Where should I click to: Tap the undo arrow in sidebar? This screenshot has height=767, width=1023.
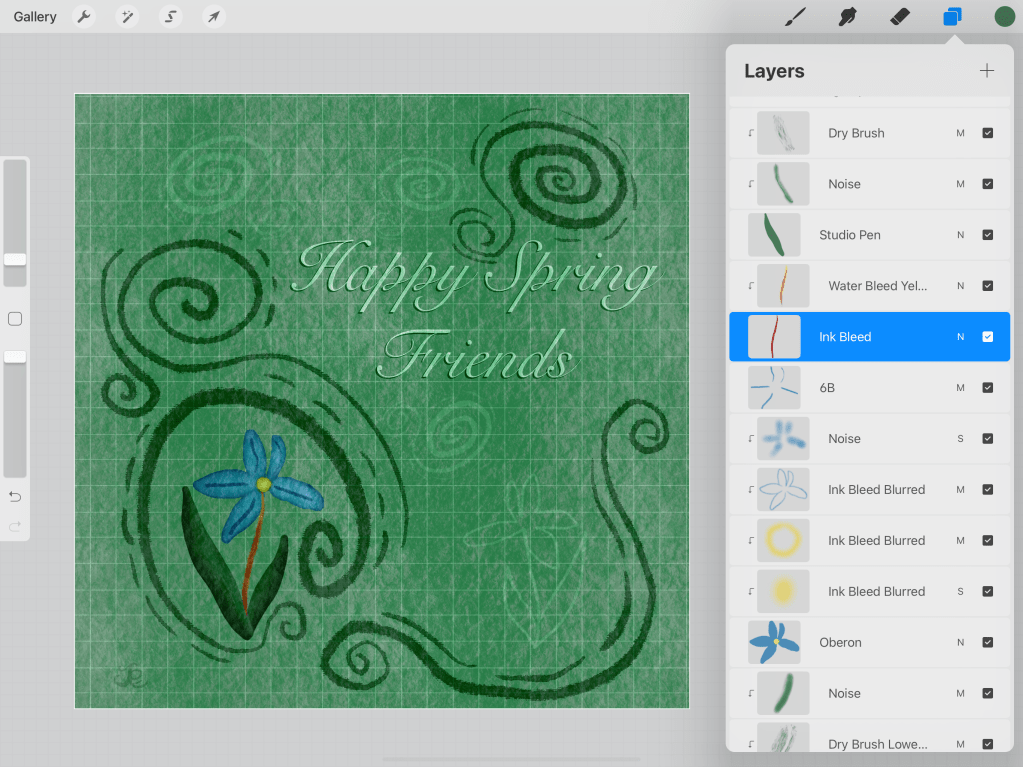point(15,497)
